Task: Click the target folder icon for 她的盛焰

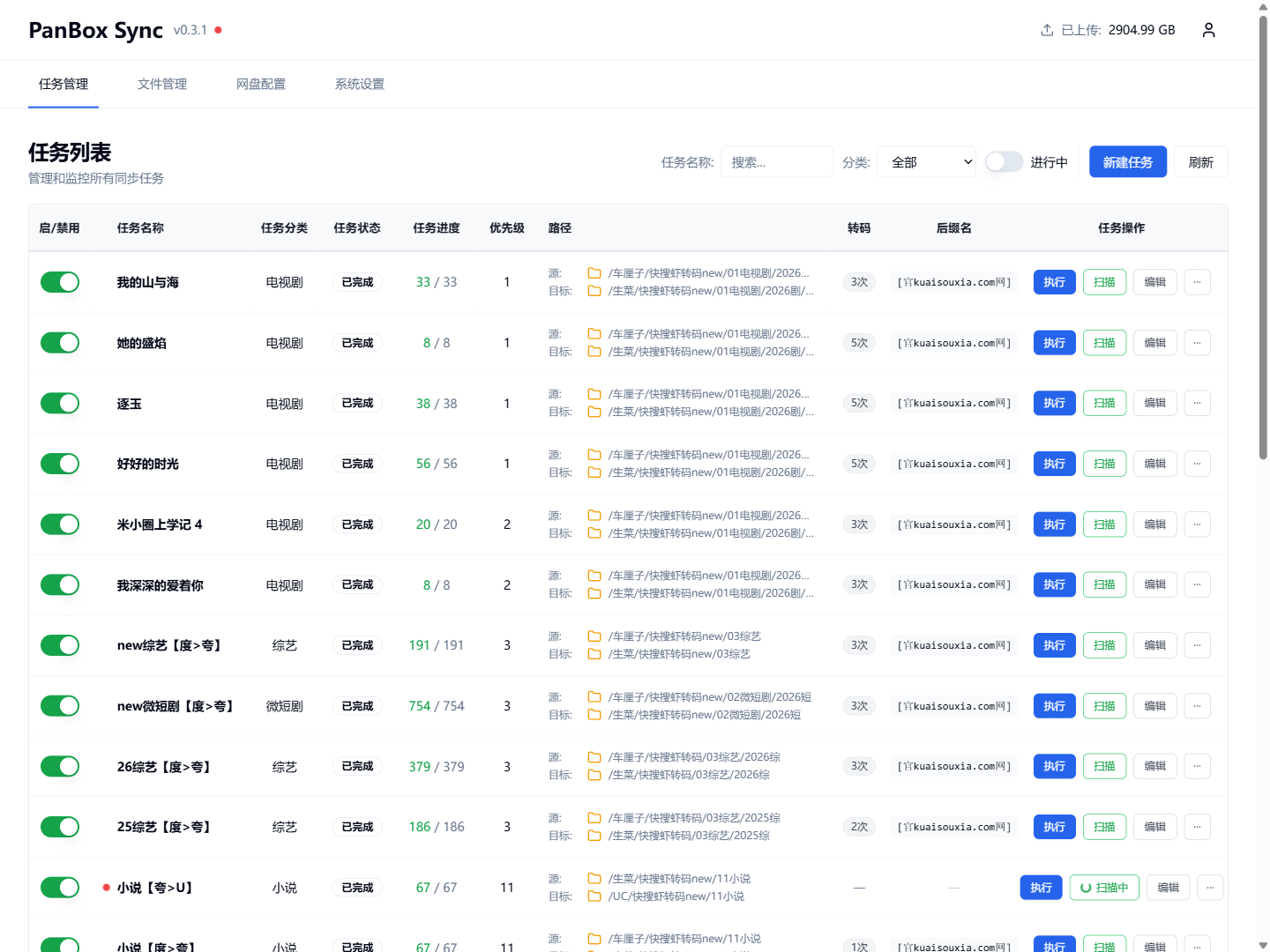Action: (x=594, y=352)
